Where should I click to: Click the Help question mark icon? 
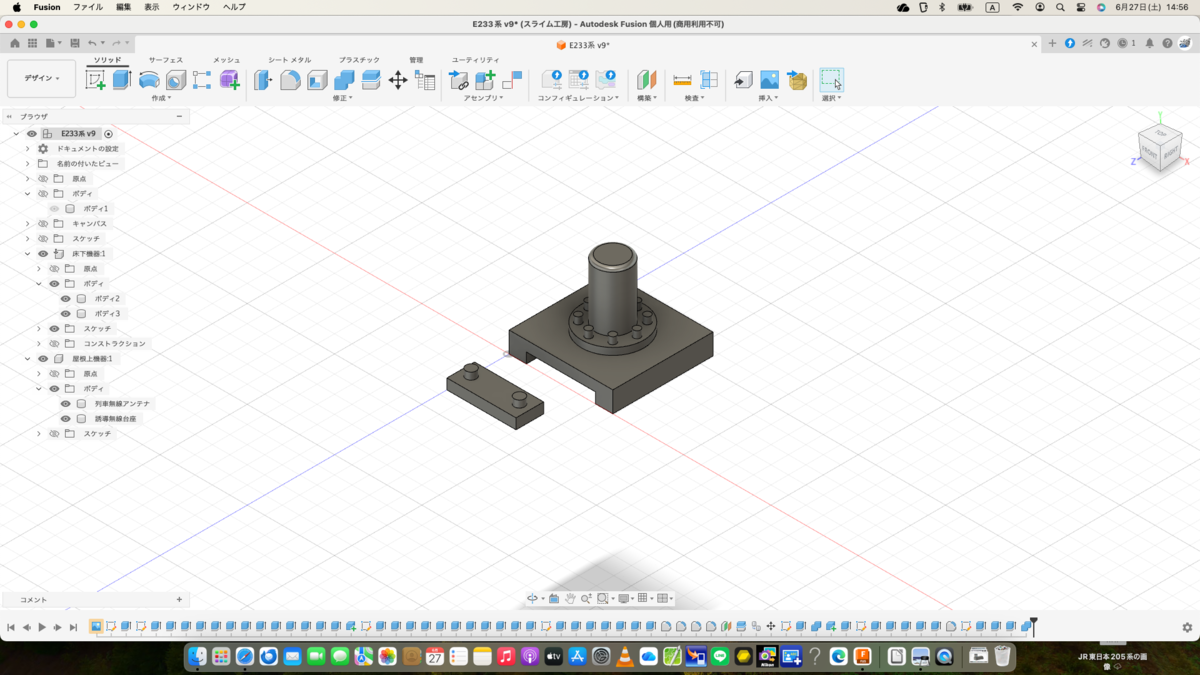pos(1167,43)
